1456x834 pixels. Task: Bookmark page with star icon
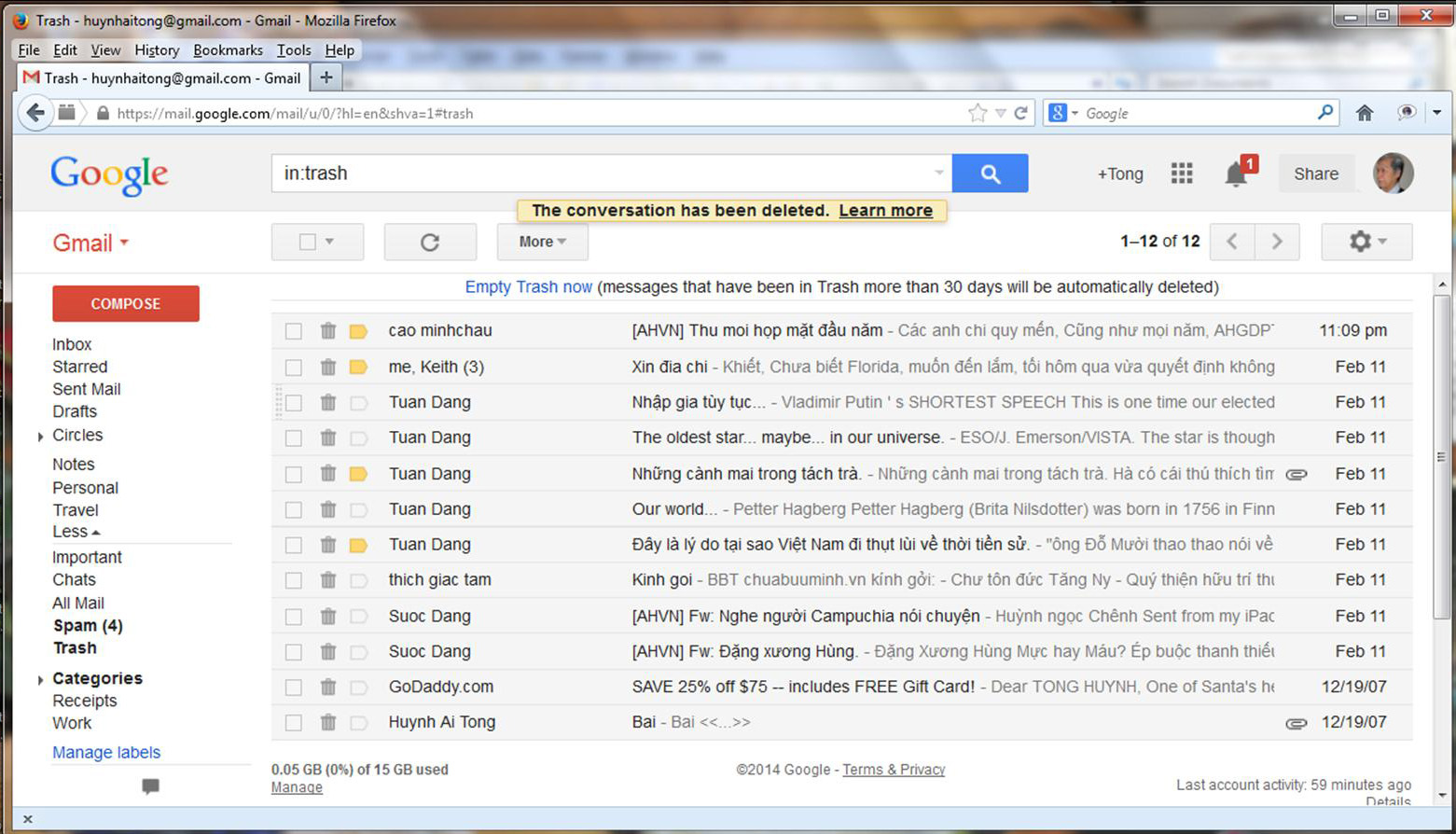coord(978,113)
